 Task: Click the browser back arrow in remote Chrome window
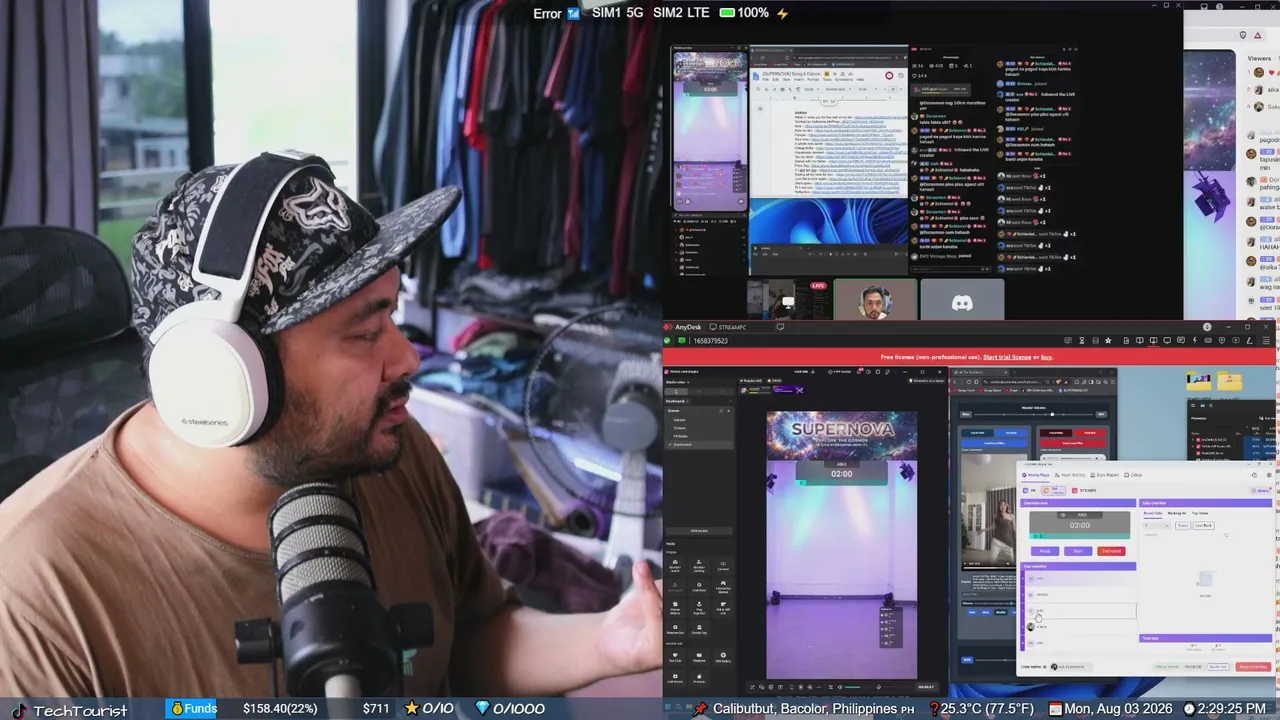click(x=956, y=382)
